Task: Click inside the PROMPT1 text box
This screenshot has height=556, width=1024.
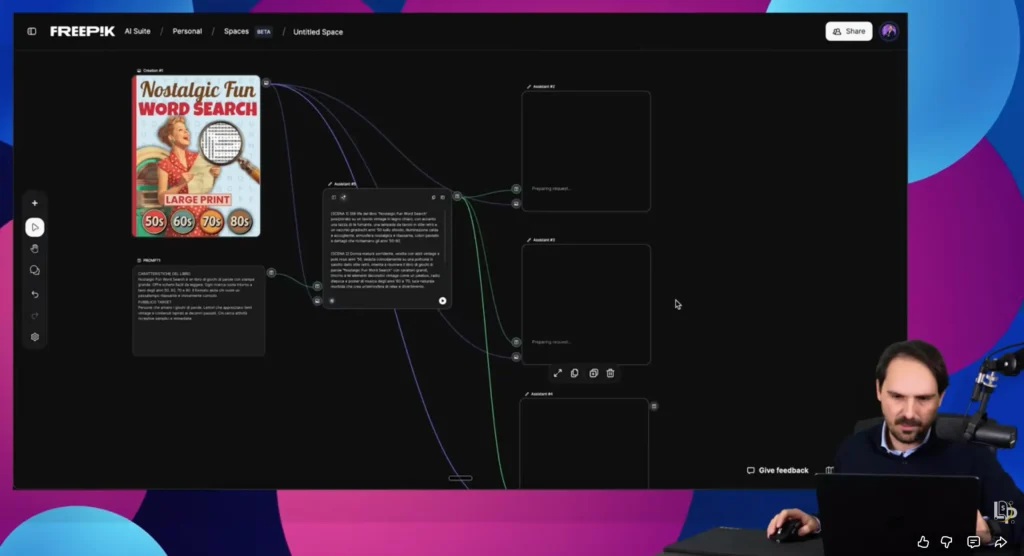Action: tap(199, 311)
